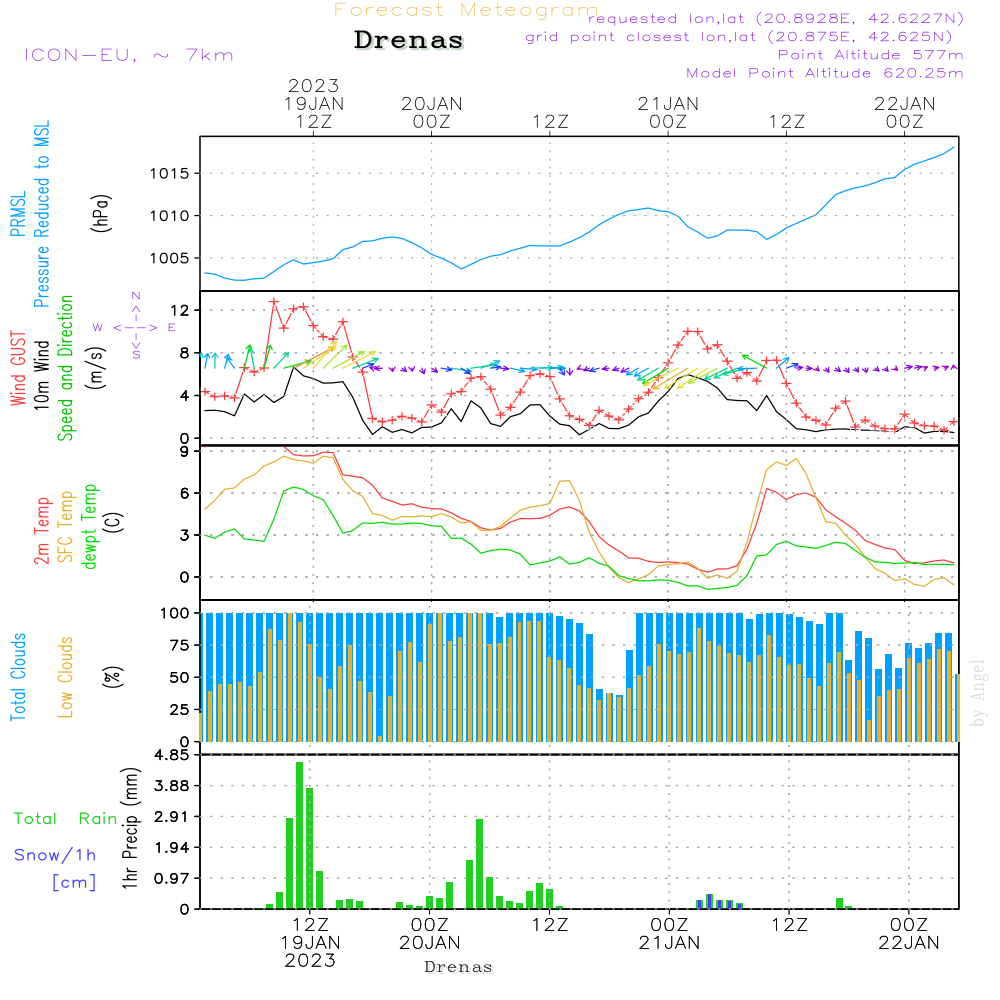Click the '(C)' temperature unit label
Viewport: 1000px width, 1000px height.
114,523
